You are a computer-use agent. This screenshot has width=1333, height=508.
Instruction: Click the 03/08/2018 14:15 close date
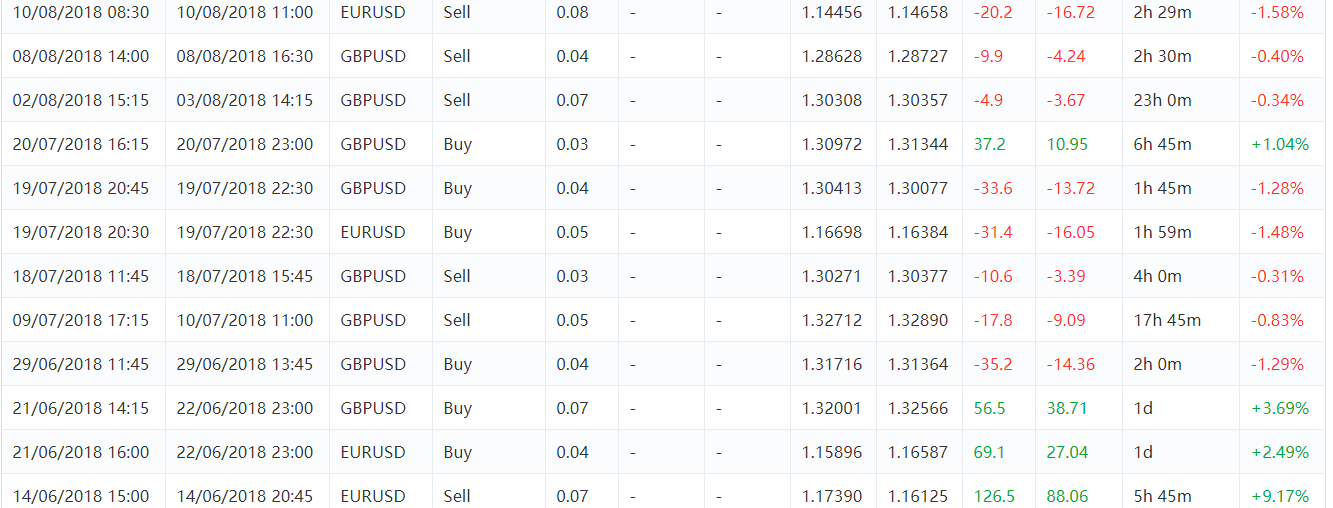click(244, 100)
